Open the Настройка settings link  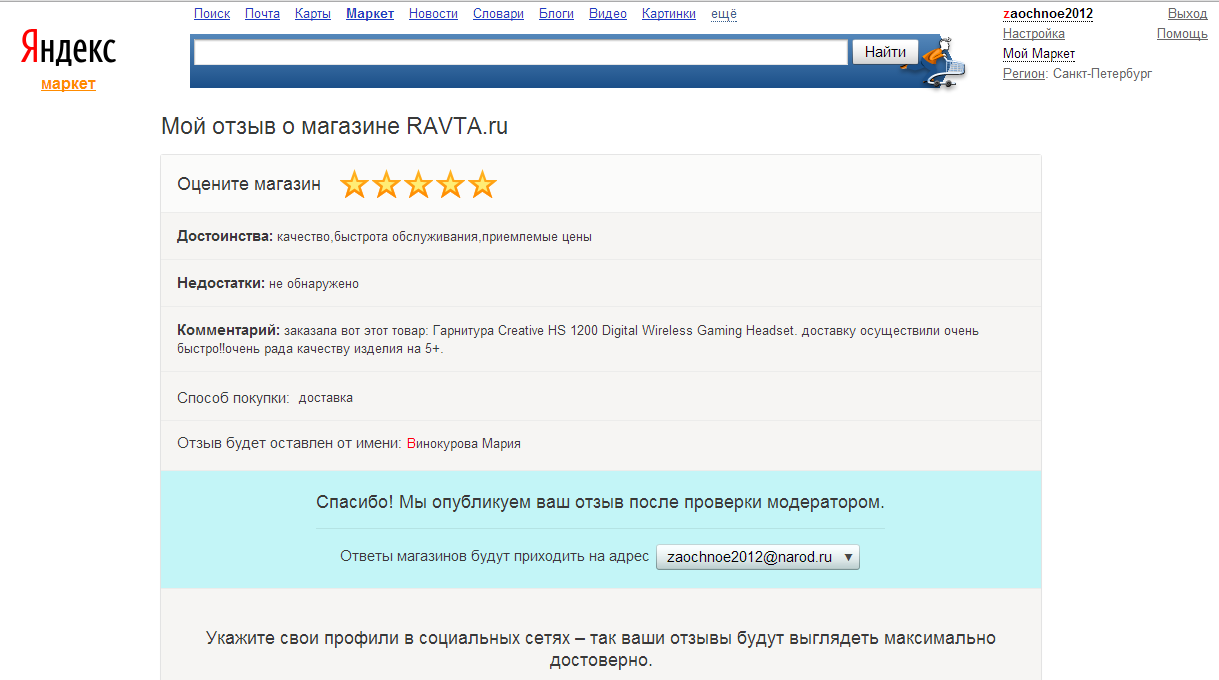pos(1034,34)
